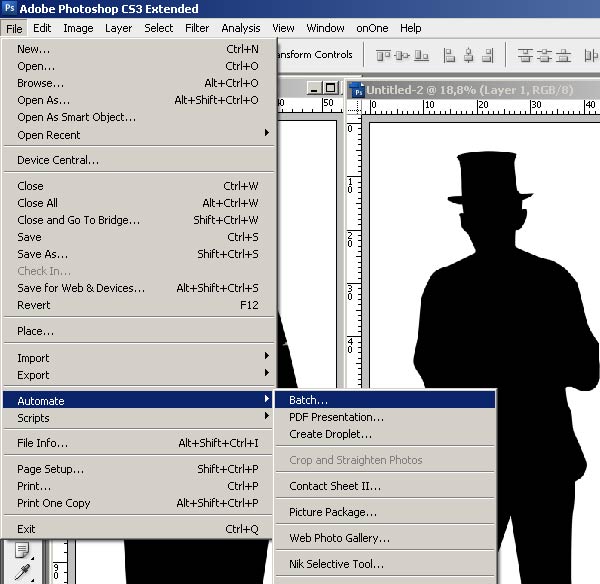Click Align Horizontal Centers icon
The height and width of the screenshot is (584, 600).
pyautogui.click(x=468, y=55)
